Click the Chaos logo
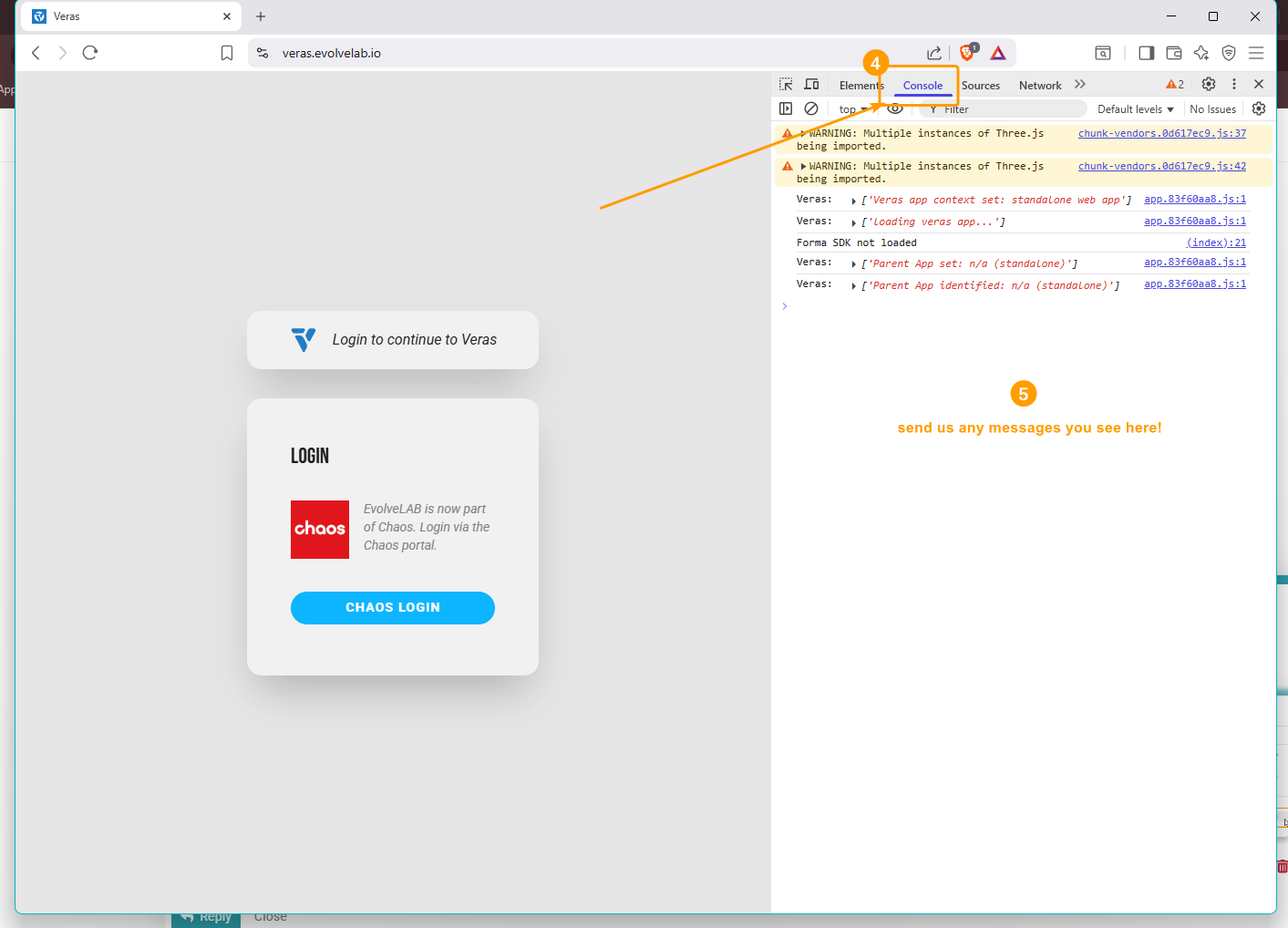This screenshot has width=1288, height=928. click(x=320, y=530)
